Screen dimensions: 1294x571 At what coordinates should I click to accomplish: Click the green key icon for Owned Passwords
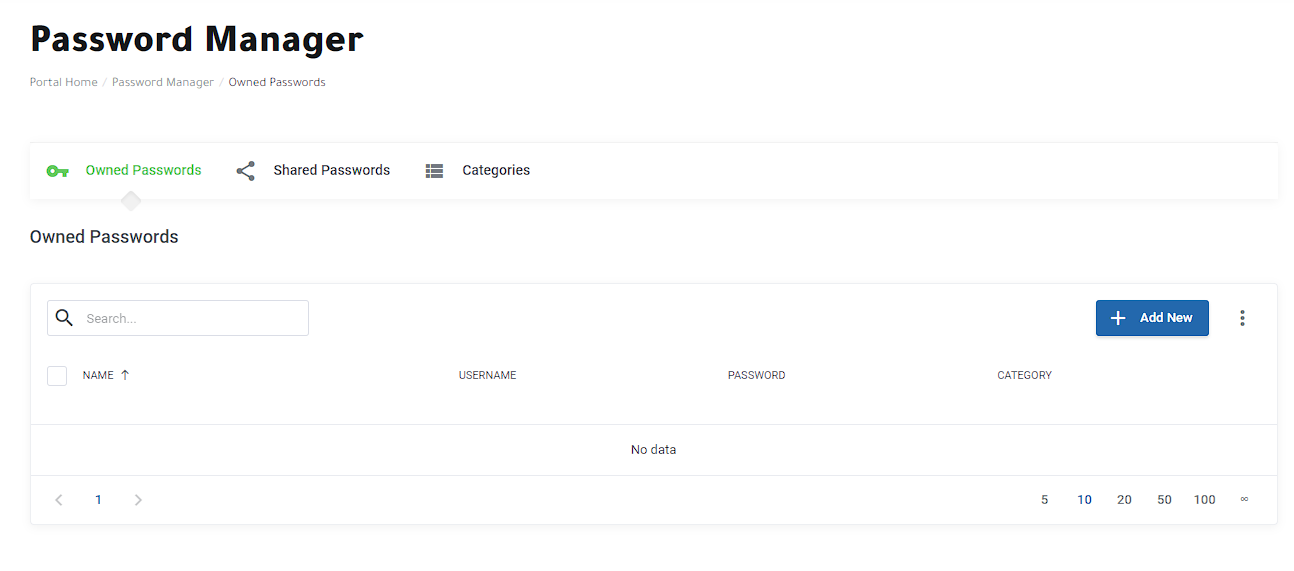coord(58,171)
